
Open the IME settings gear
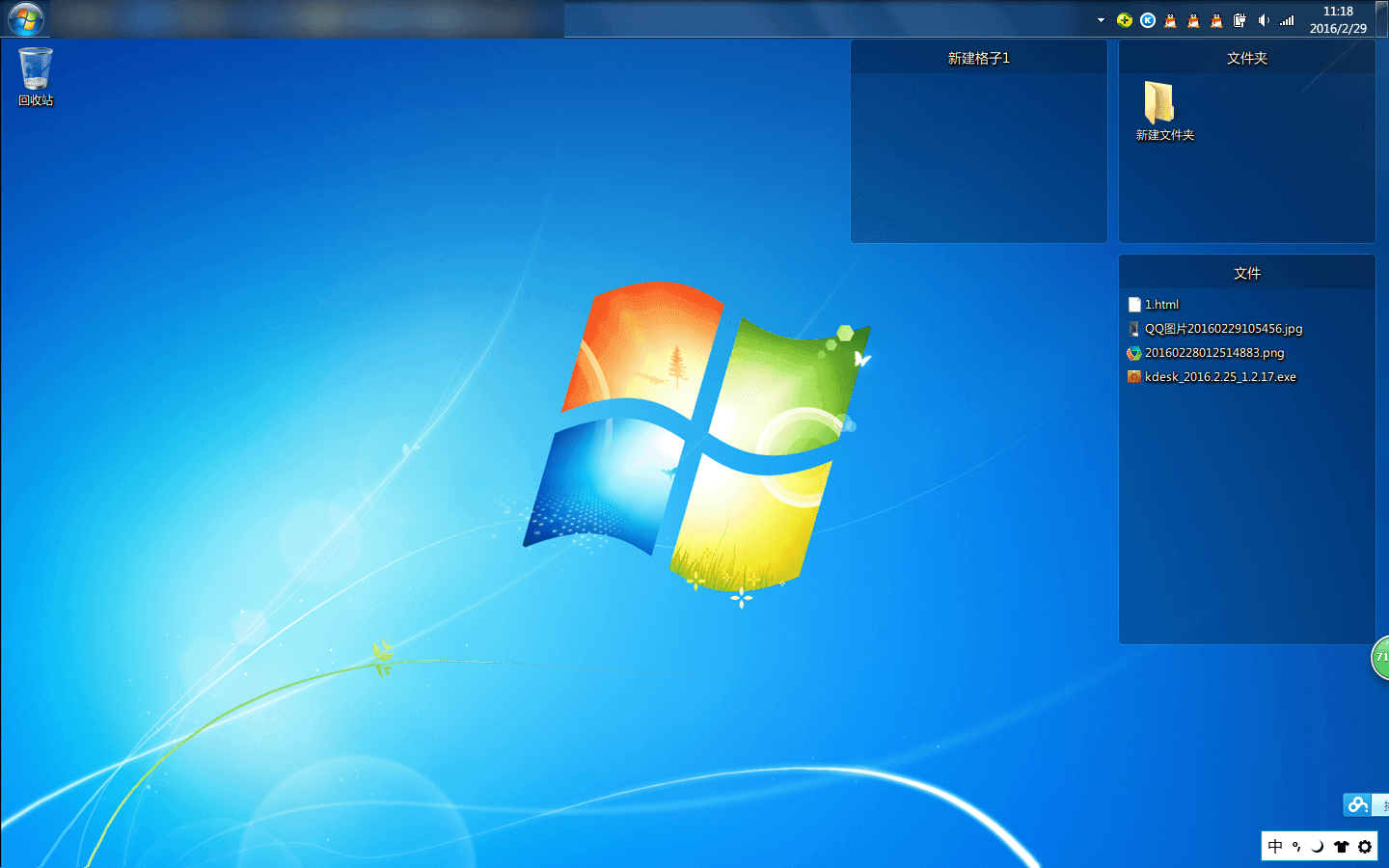pyautogui.click(x=1364, y=846)
